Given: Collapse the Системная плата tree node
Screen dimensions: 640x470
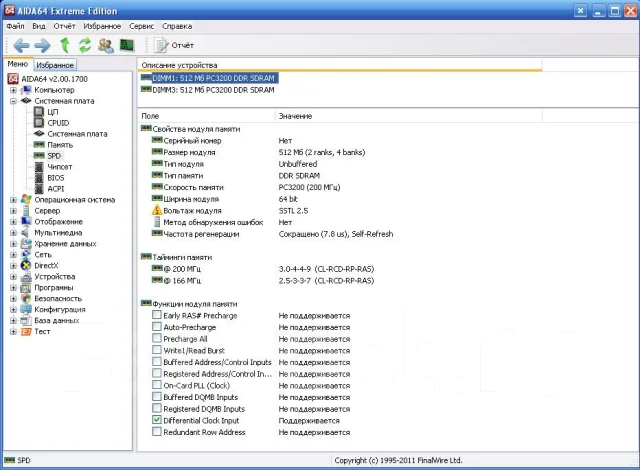Looking at the screenshot, I should 13,101.
